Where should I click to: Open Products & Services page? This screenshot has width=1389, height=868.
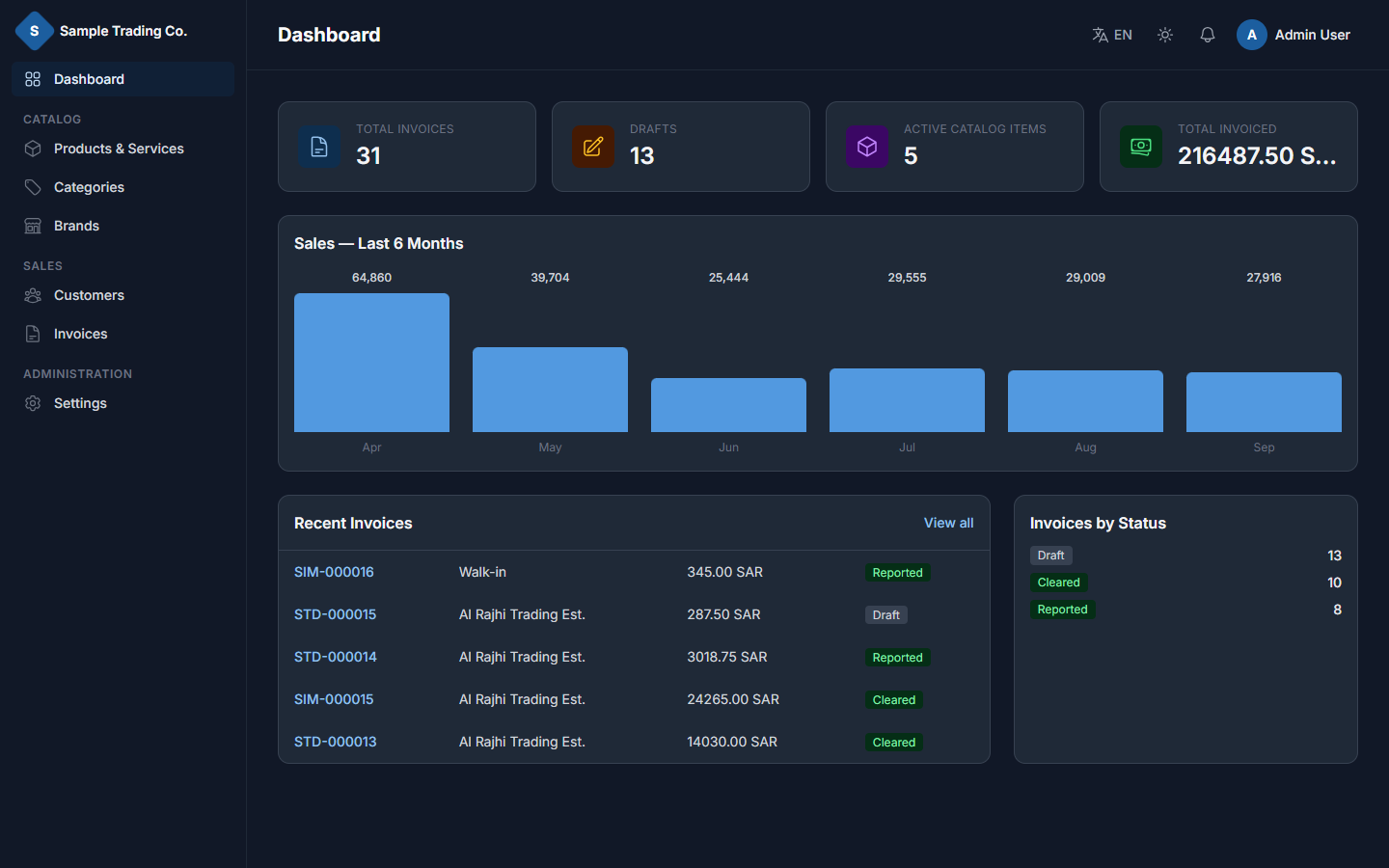(x=123, y=149)
